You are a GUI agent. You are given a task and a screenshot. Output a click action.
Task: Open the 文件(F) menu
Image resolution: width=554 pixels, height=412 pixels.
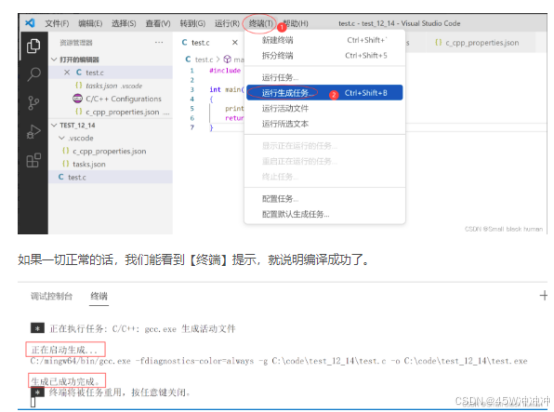57,24
